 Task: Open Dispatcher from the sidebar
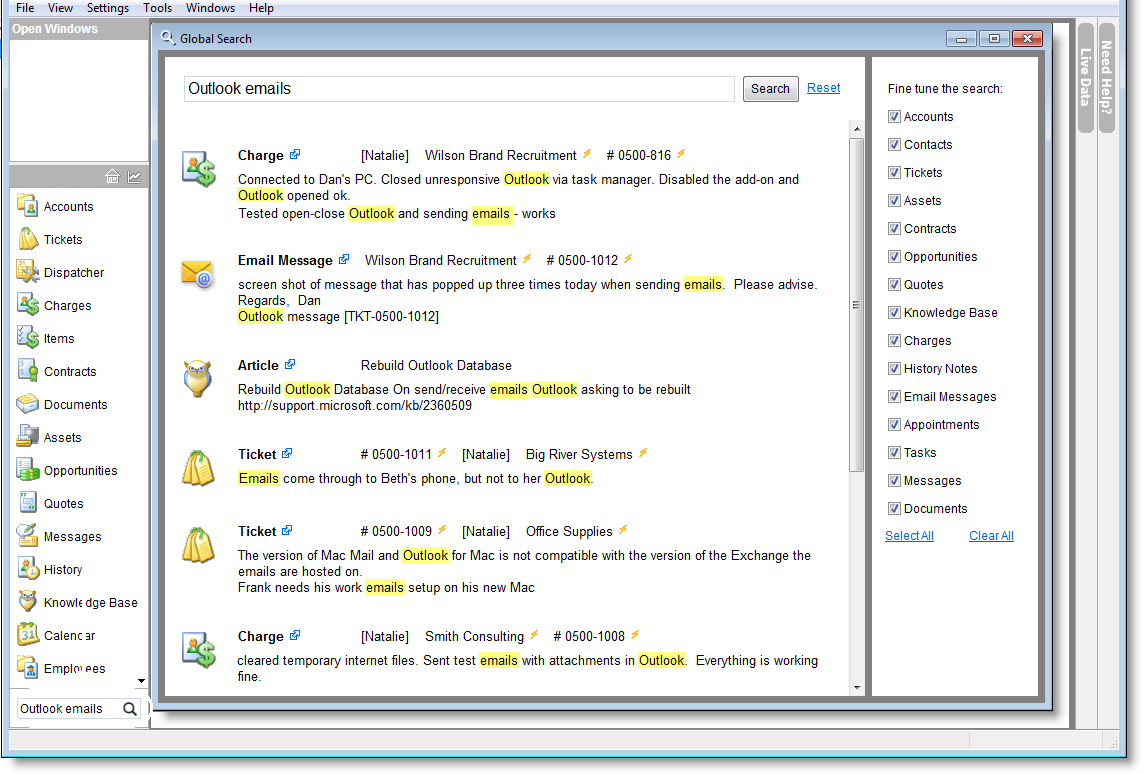click(73, 272)
